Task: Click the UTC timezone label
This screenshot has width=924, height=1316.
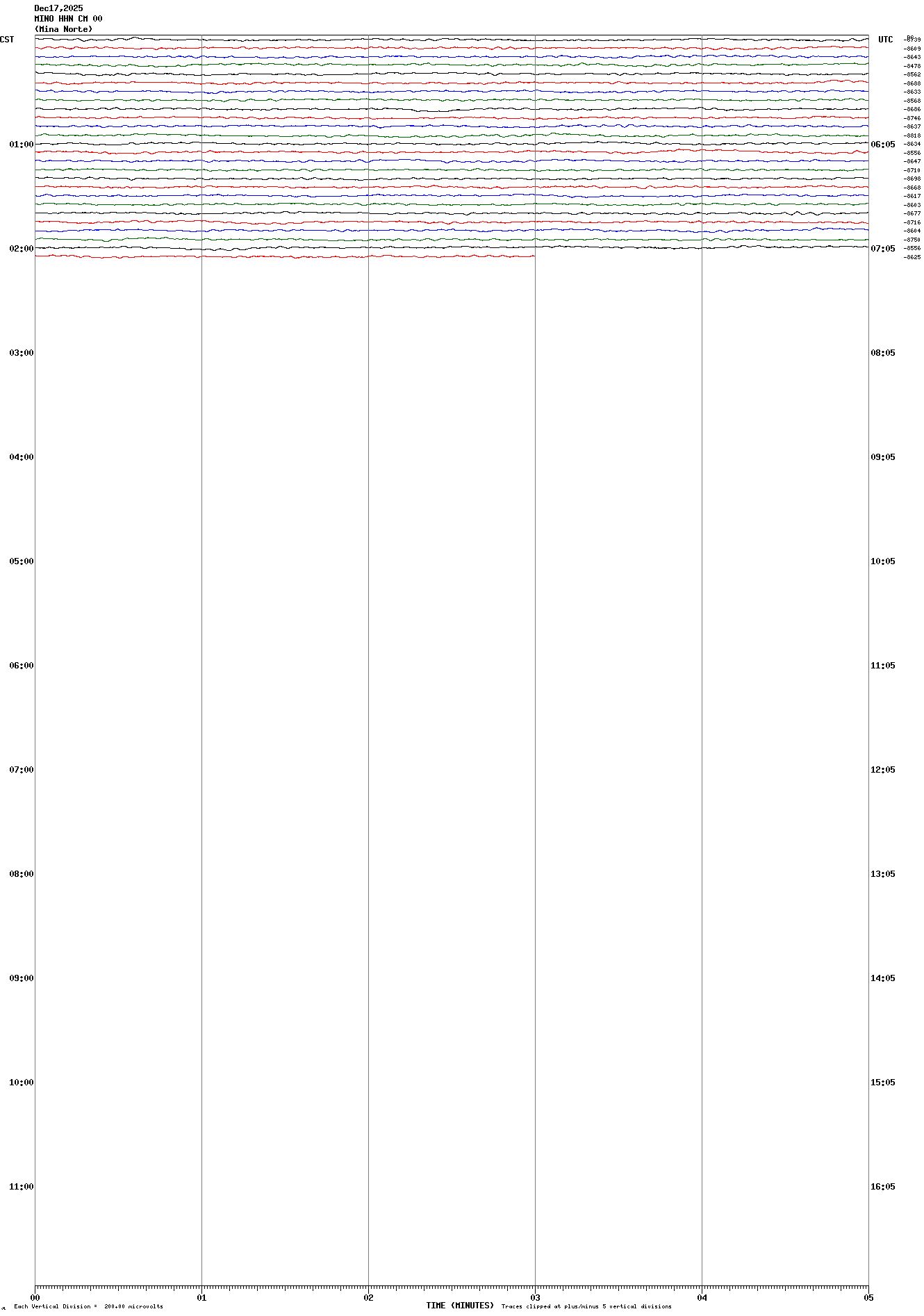Action: pos(885,40)
